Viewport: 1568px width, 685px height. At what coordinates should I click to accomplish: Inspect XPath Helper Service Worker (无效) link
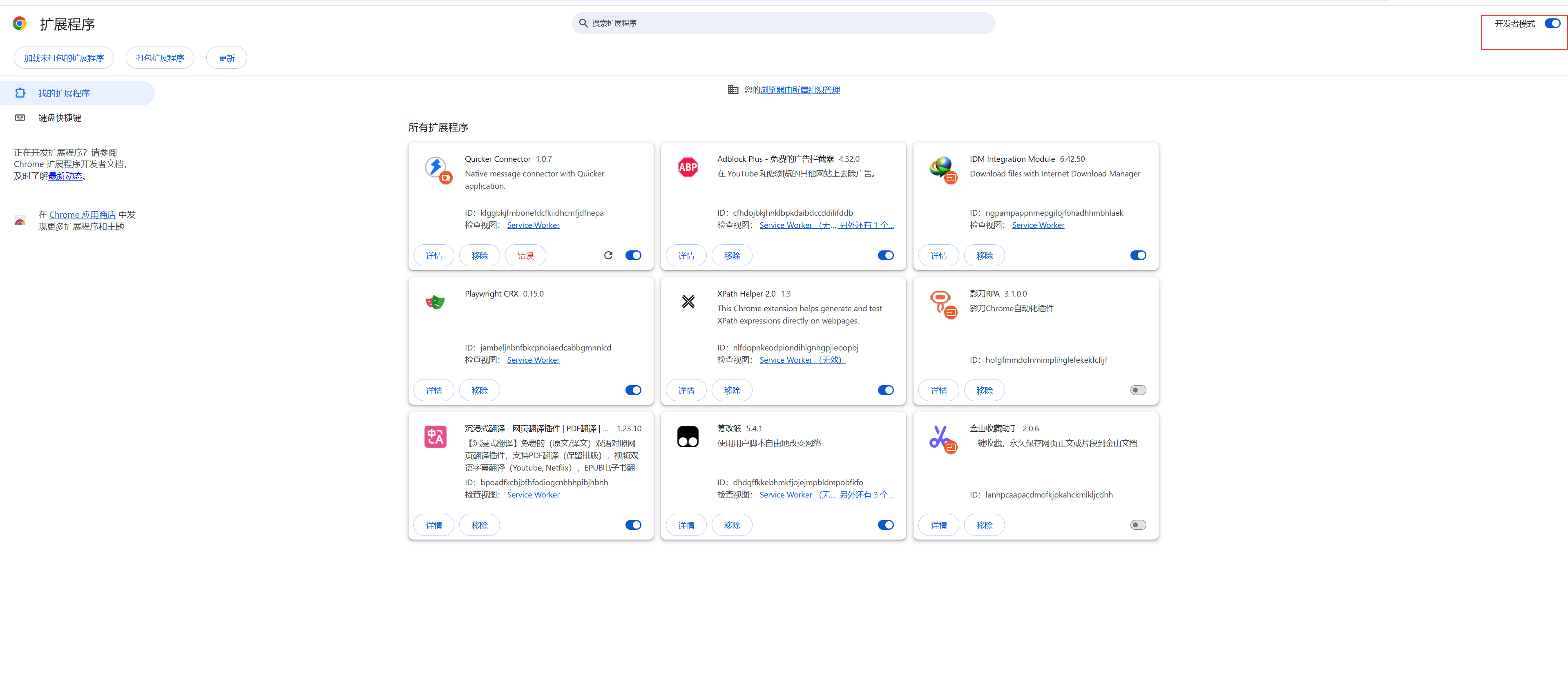point(803,359)
